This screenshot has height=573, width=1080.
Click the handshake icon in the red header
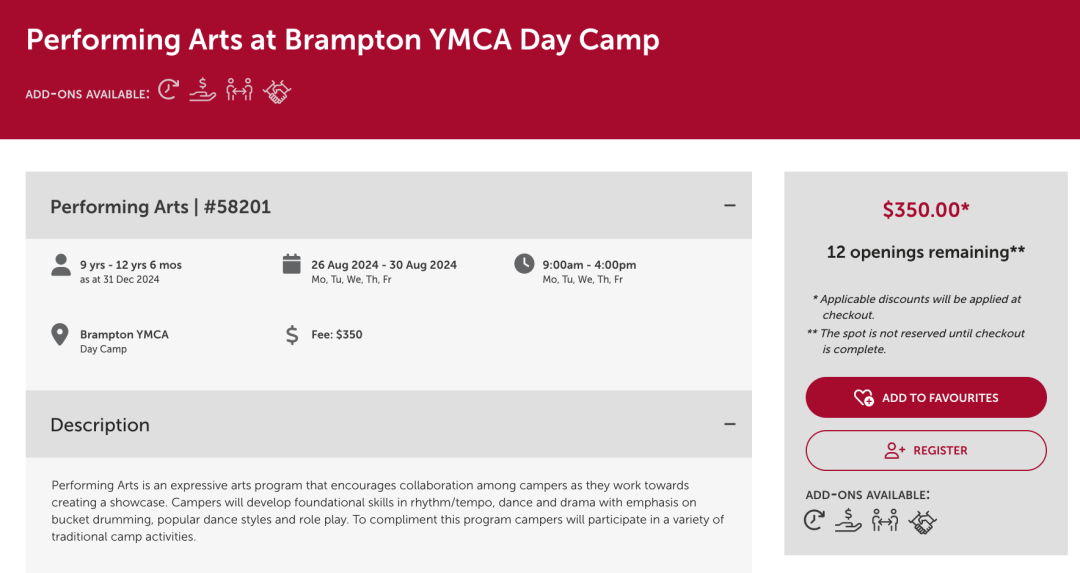276,92
